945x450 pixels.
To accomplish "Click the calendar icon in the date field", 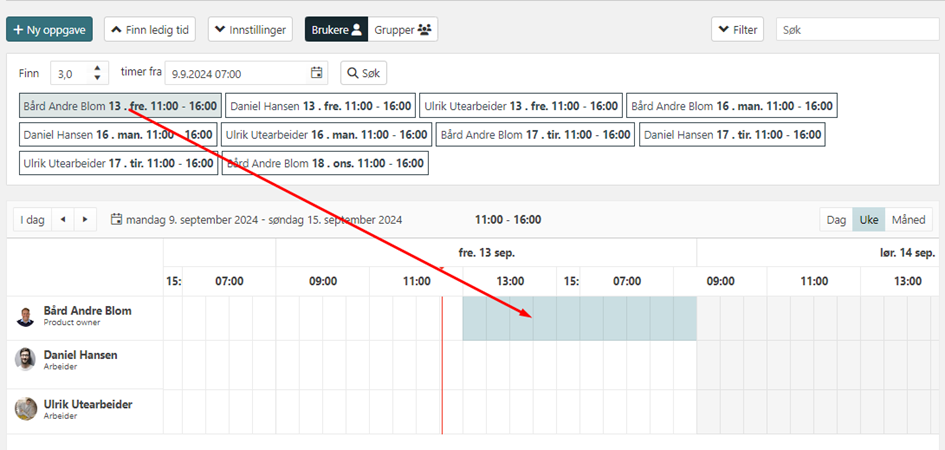I will (317, 73).
